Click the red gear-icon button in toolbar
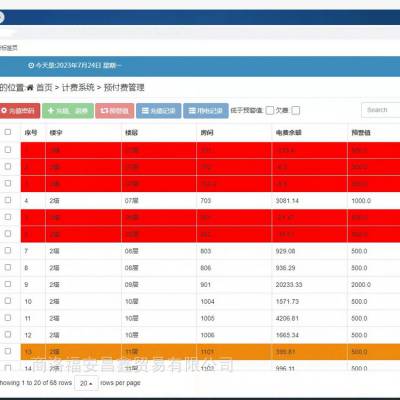 click(20, 111)
